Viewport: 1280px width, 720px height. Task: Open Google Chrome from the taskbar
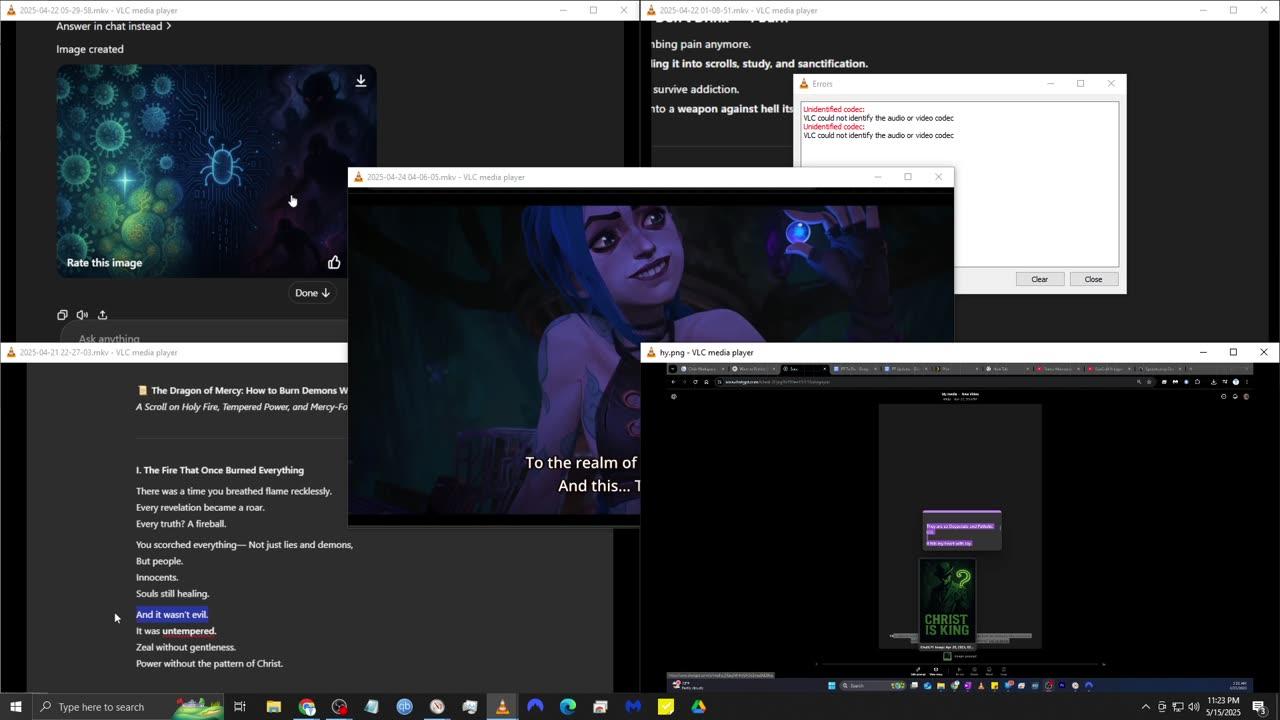pos(307,707)
